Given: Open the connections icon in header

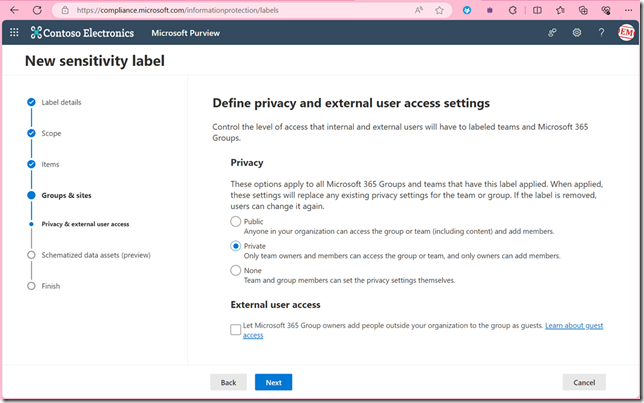Looking at the screenshot, I should pos(552,32).
